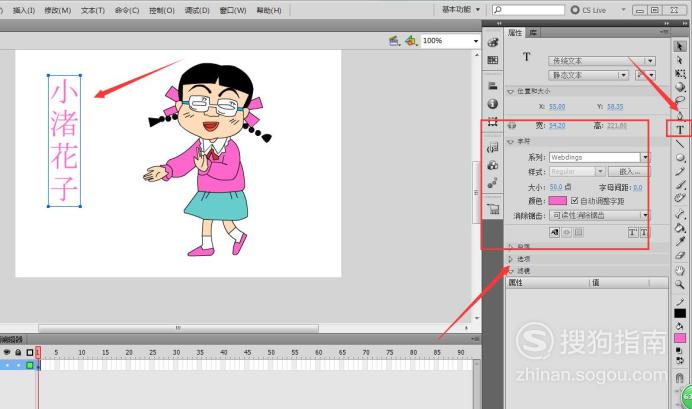Toggle the selectable text button
Screen dimensions: 692x409
click(554, 232)
